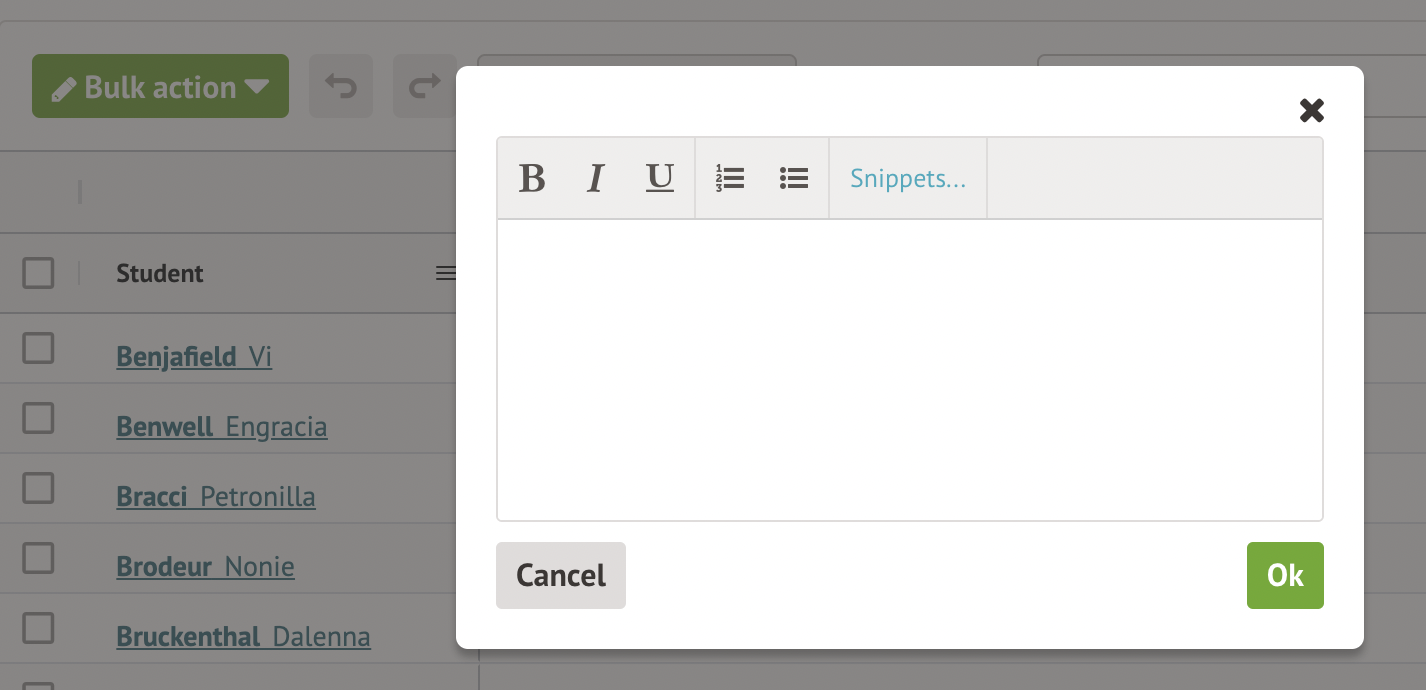This screenshot has height=690, width=1426.
Task: Toggle underline formatting
Action: tap(660, 179)
